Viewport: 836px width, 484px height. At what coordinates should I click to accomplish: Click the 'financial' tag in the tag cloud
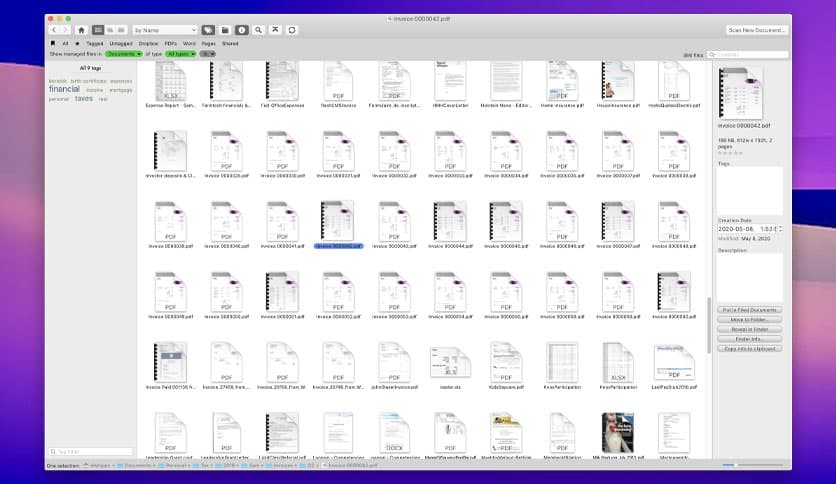(x=65, y=89)
